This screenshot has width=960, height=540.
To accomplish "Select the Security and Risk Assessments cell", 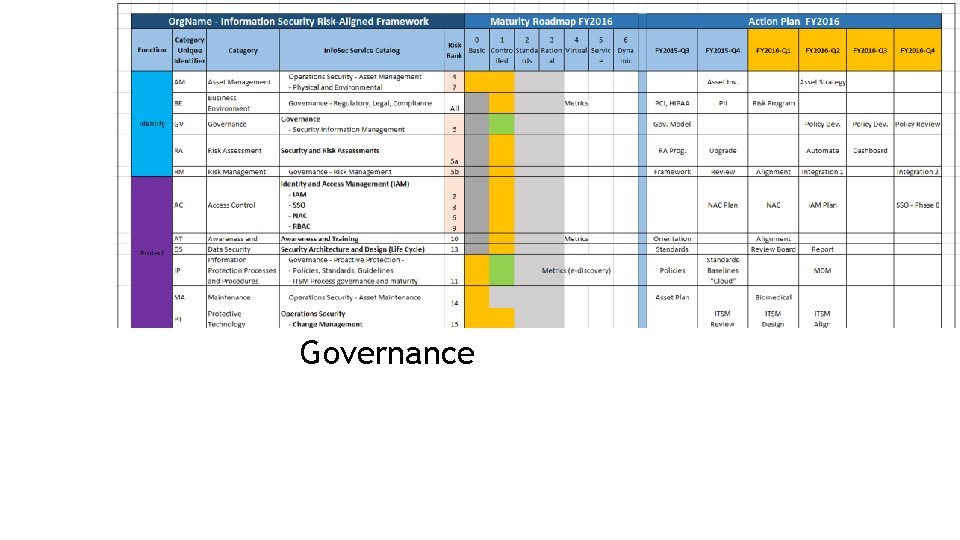I will (362, 151).
